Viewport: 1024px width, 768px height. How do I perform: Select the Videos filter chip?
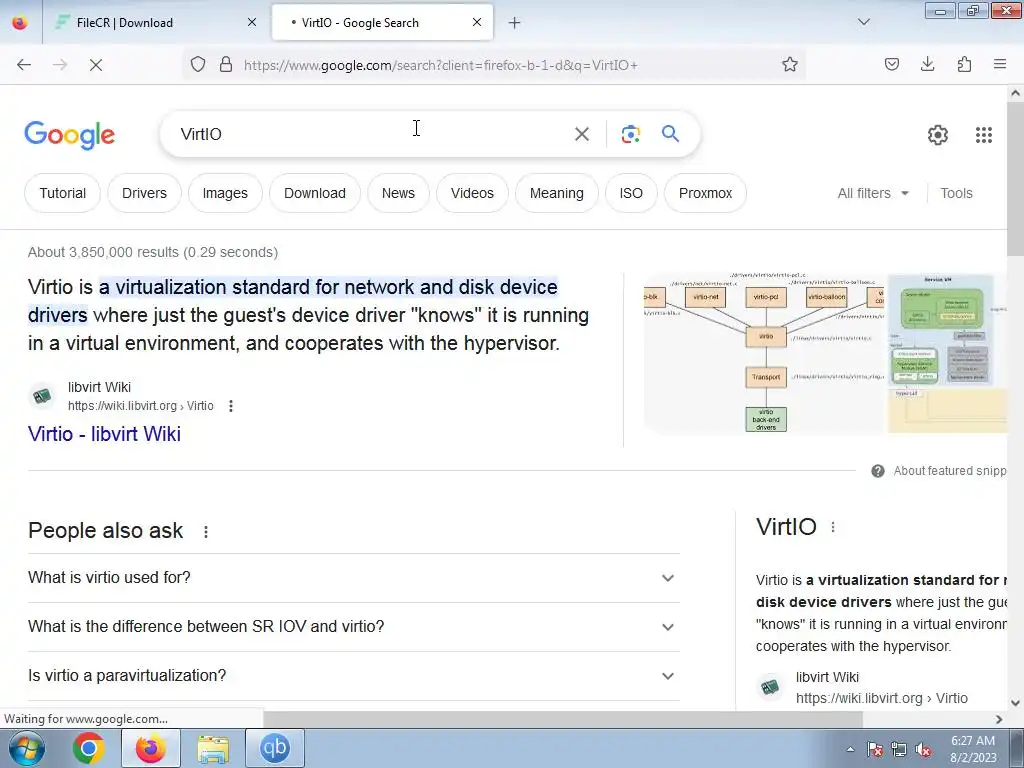472,193
